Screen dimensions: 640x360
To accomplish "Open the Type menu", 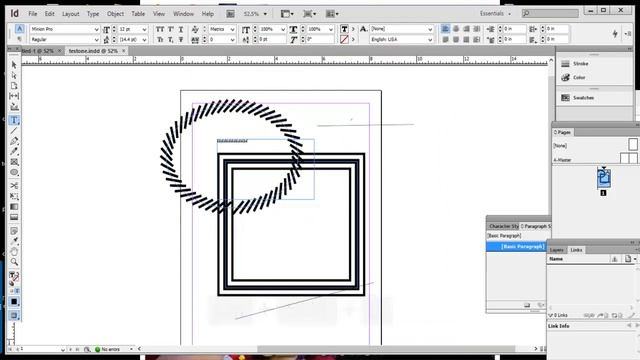I will click(93, 14).
